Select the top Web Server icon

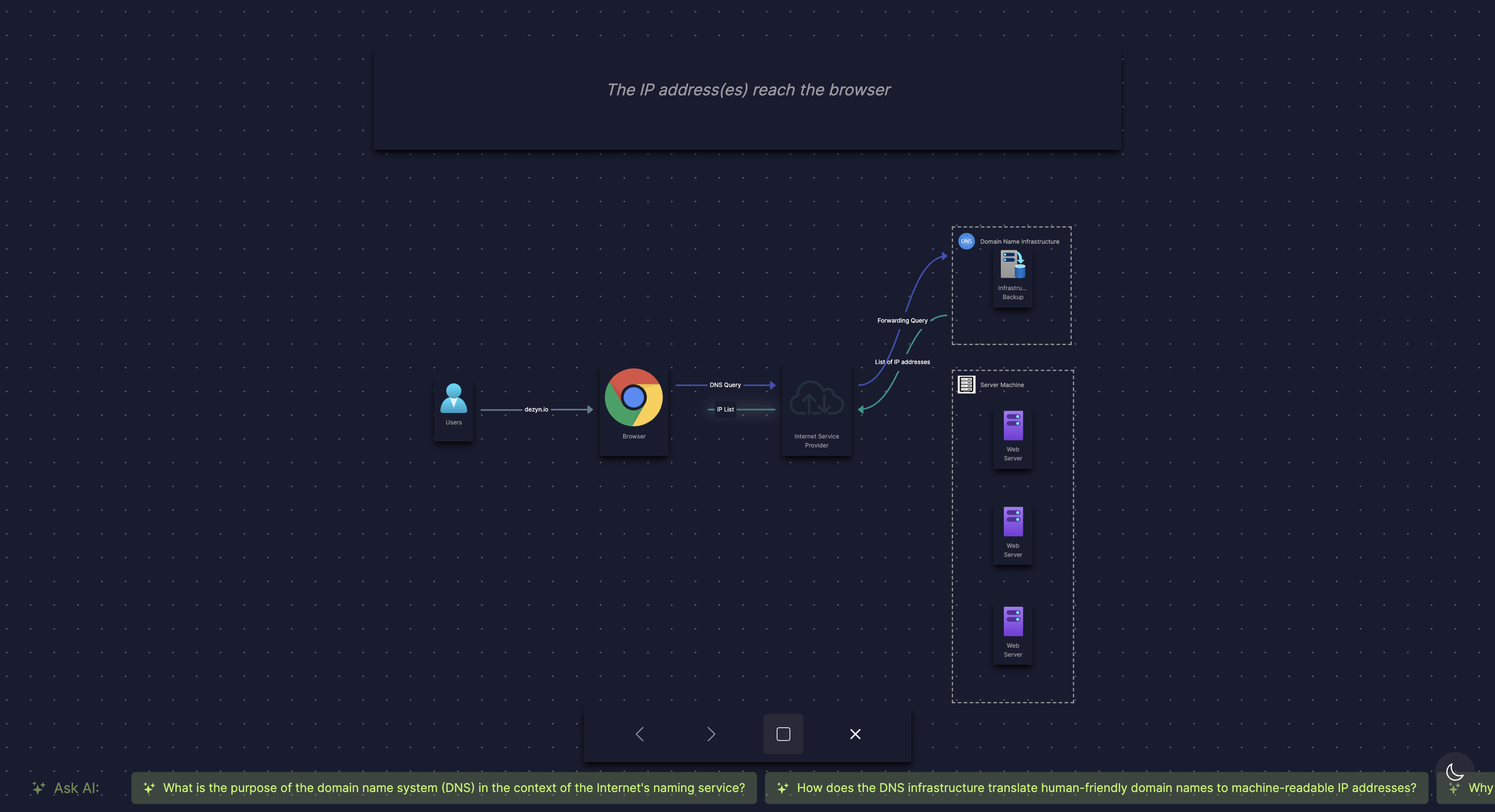point(1013,425)
